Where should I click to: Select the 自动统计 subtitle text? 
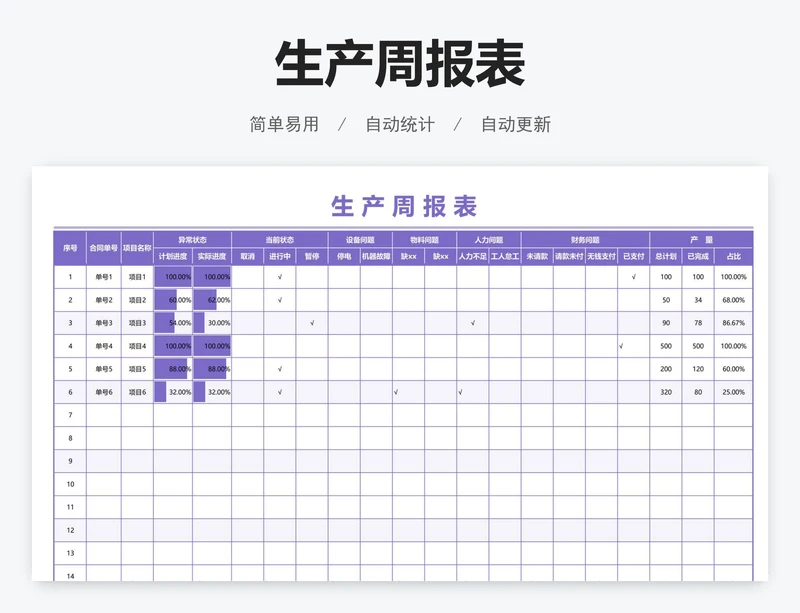400,124
